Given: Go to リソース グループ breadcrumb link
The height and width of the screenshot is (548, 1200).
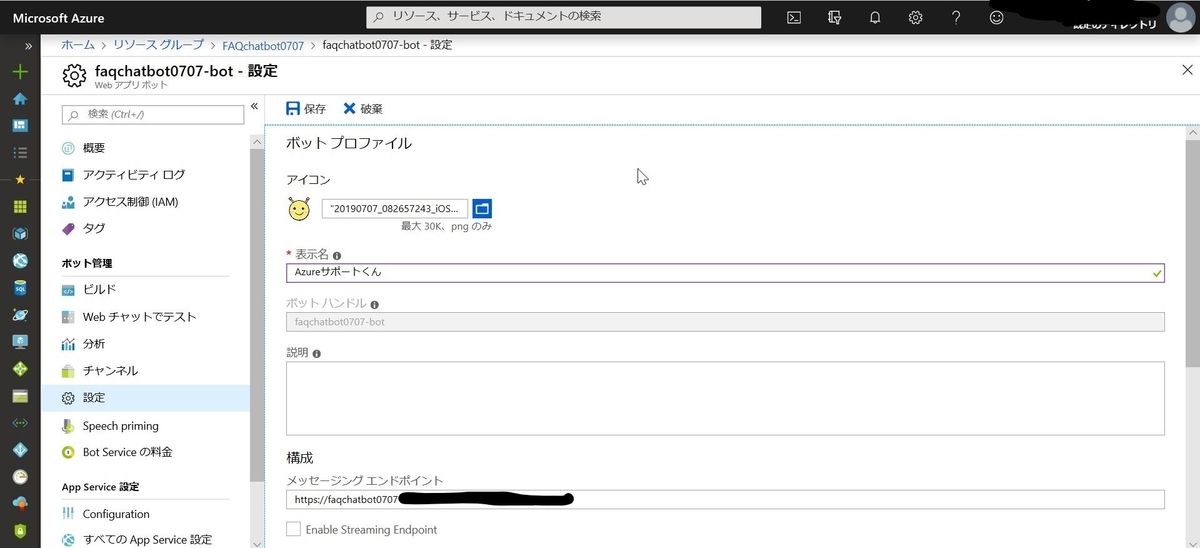Looking at the screenshot, I should tap(158, 45).
